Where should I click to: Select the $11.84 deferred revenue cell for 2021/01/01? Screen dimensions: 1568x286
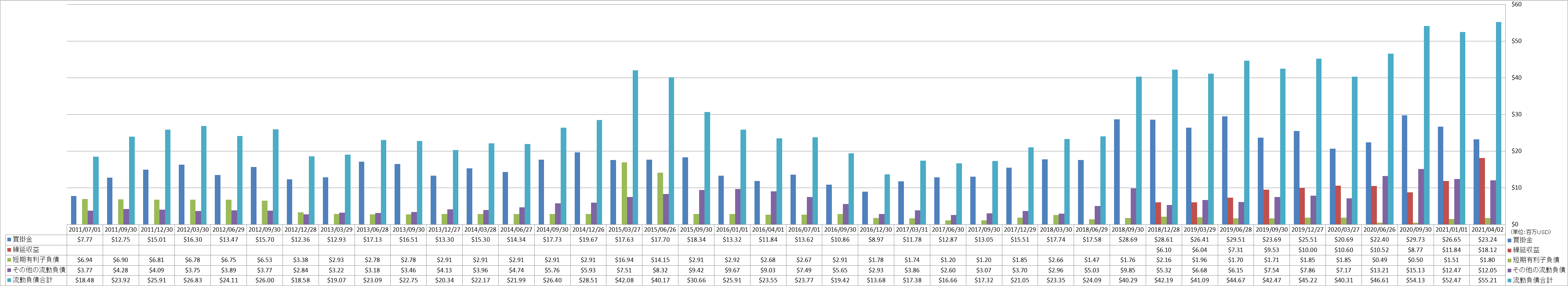pos(1452,249)
